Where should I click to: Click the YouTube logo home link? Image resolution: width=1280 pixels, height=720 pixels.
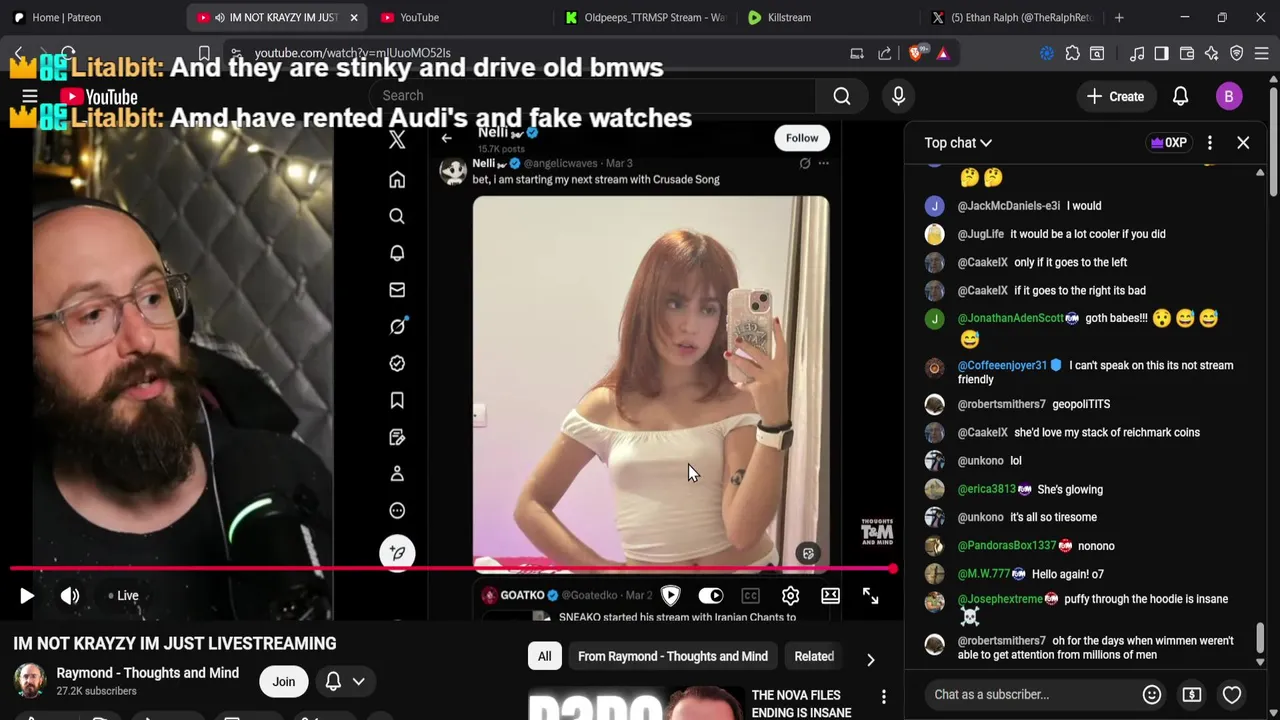tap(98, 97)
